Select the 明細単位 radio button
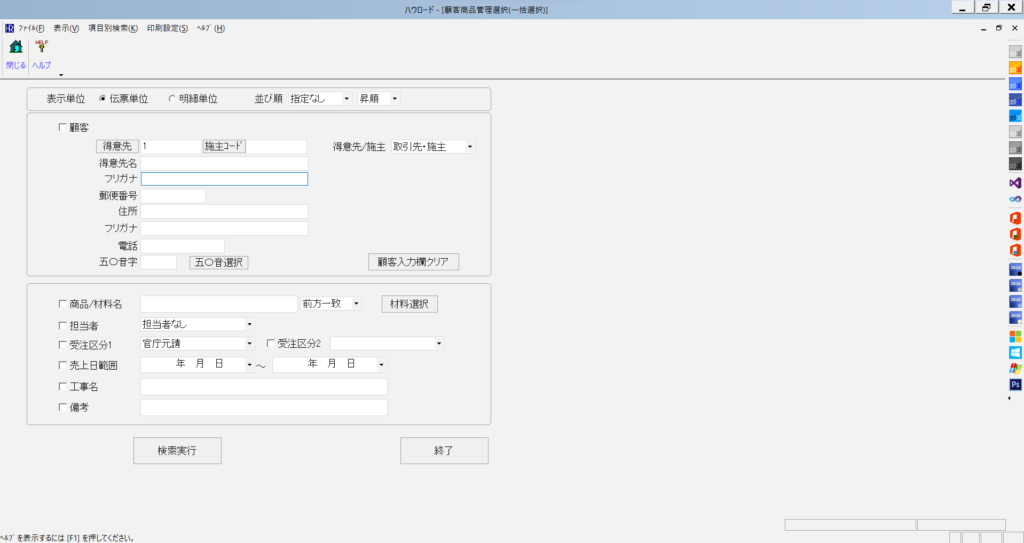This screenshot has width=1024, height=543. [171, 99]
